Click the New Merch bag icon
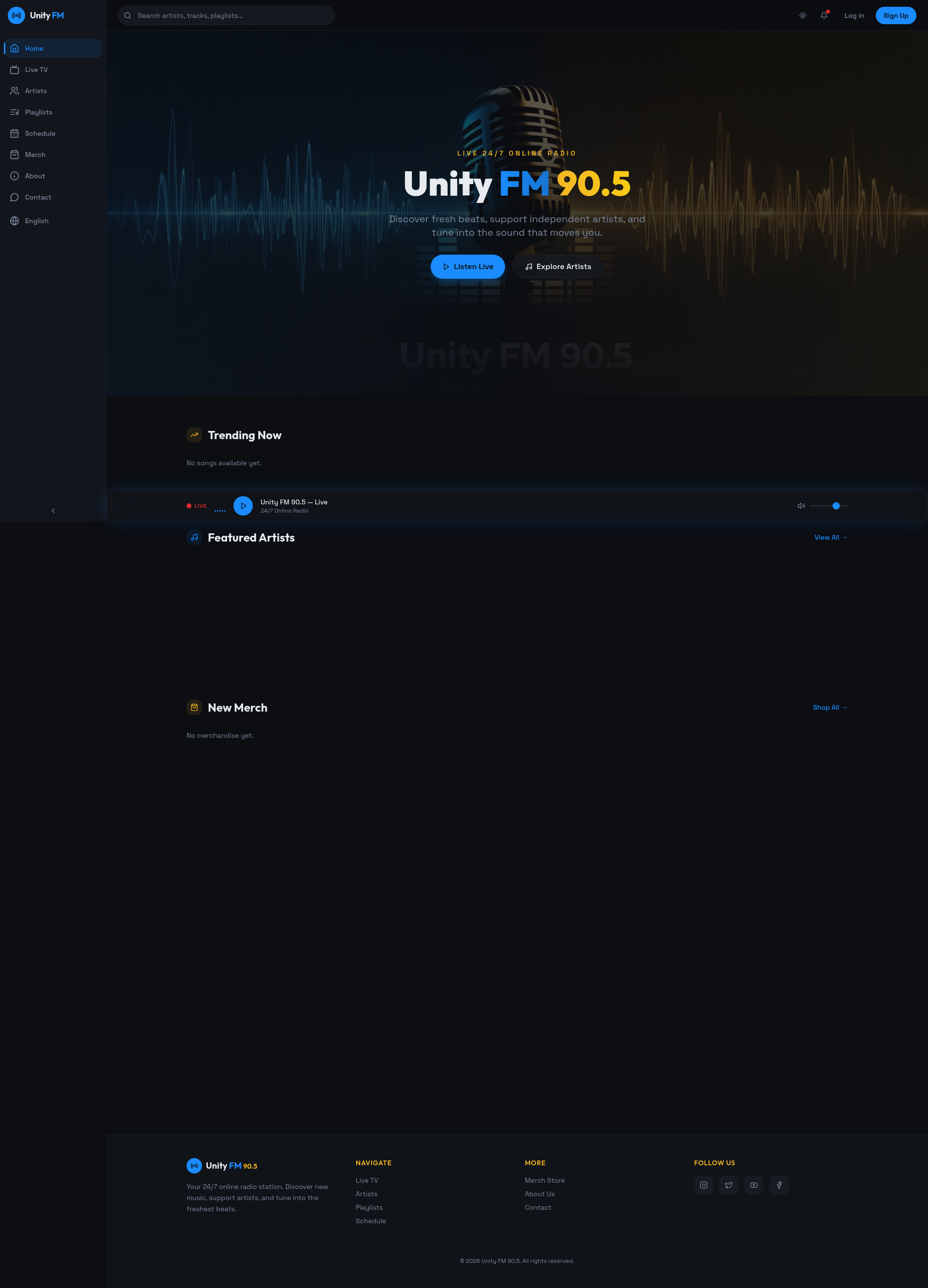Image resolution: width=928 pixels, height=1288 pixels. (x=194, y=708)
